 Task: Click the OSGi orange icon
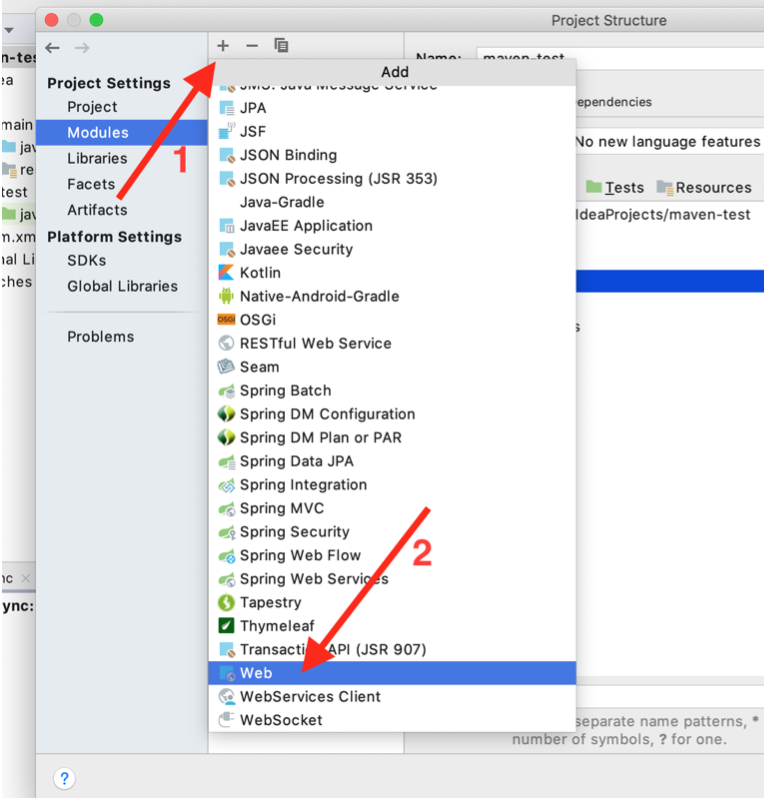pyautogui.click(x=227, y=320)
